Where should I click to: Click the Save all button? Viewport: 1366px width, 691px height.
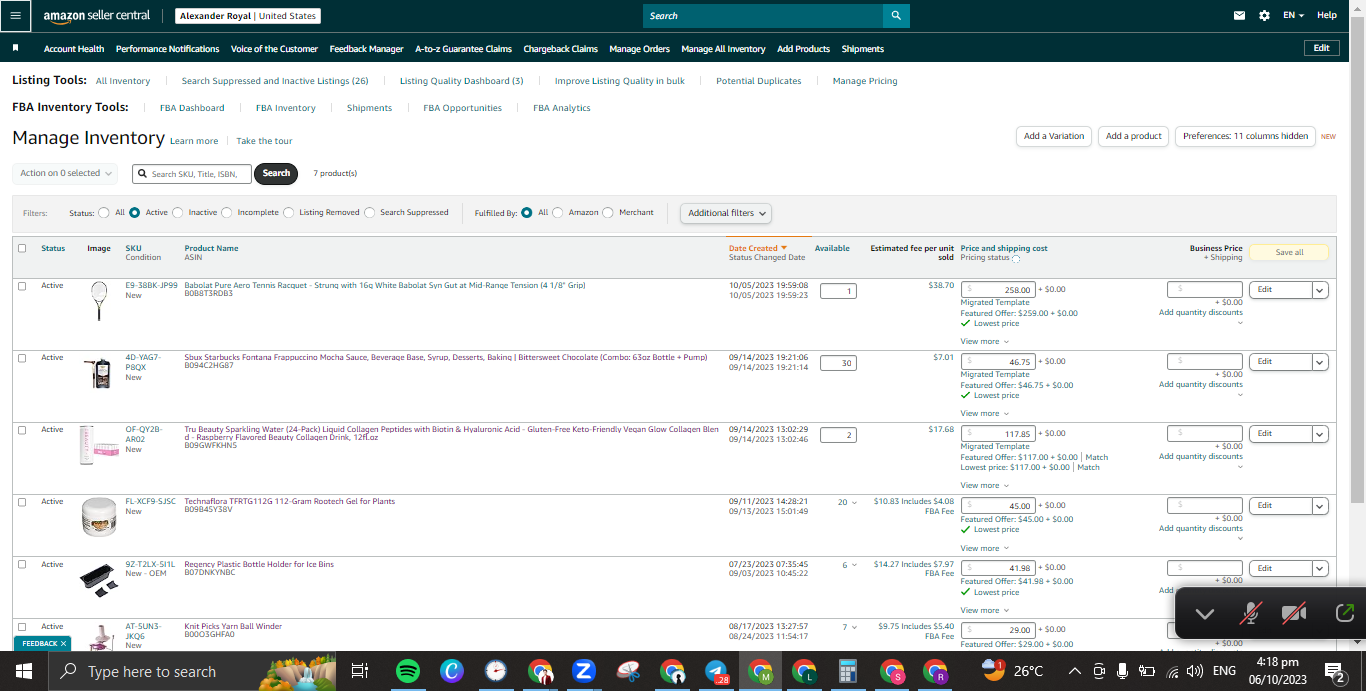click(x=1289, y=252)
